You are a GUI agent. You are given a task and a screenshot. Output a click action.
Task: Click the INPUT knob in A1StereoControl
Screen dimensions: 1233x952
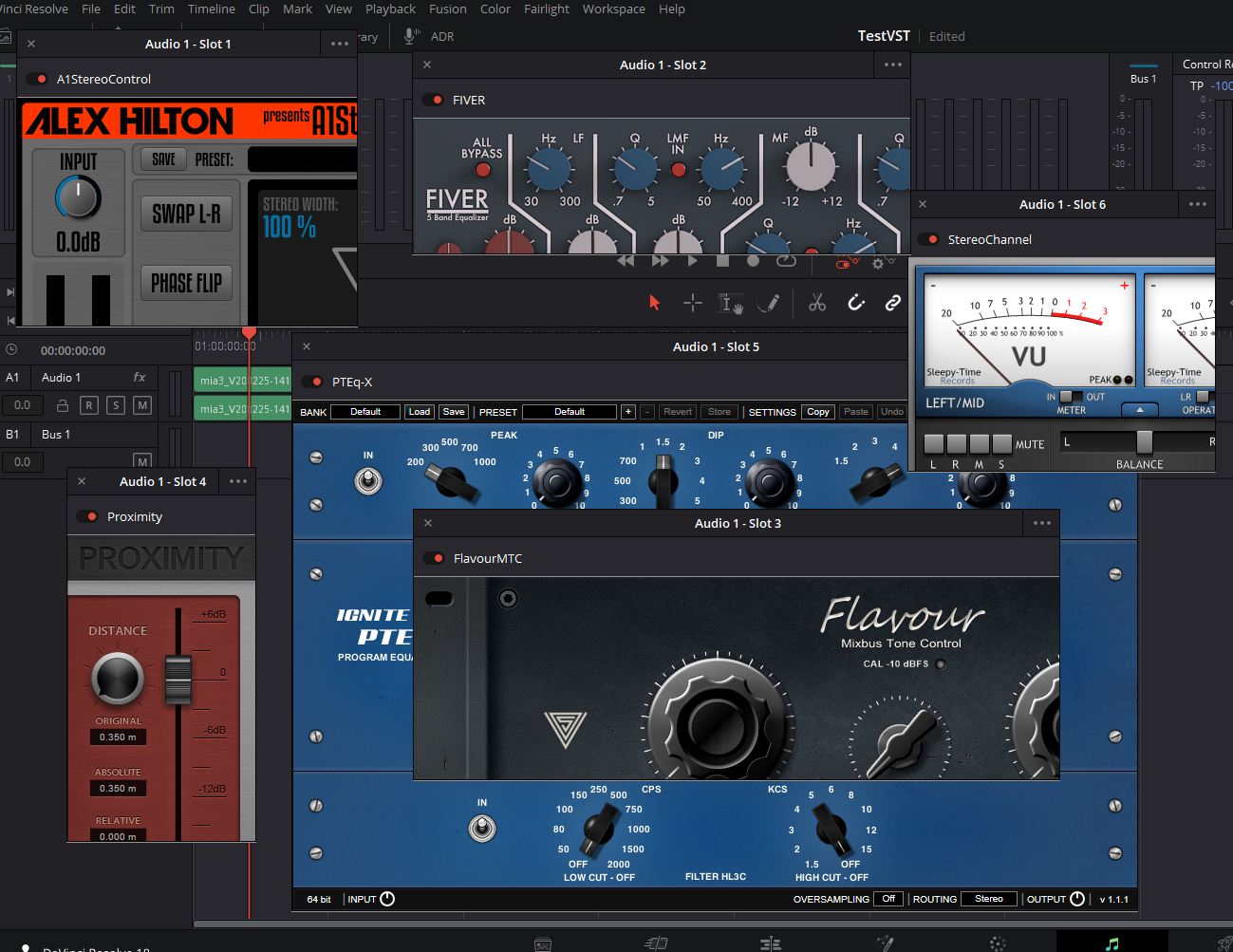pos(78,197)
